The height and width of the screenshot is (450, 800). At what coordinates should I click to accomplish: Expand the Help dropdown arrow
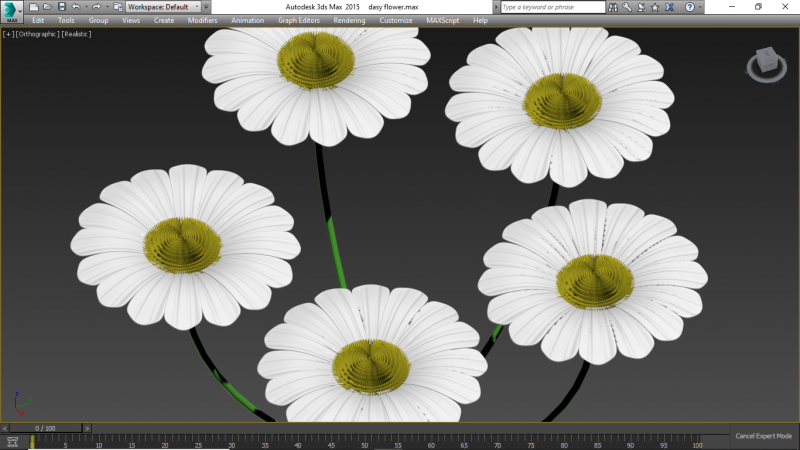(699, 7)
